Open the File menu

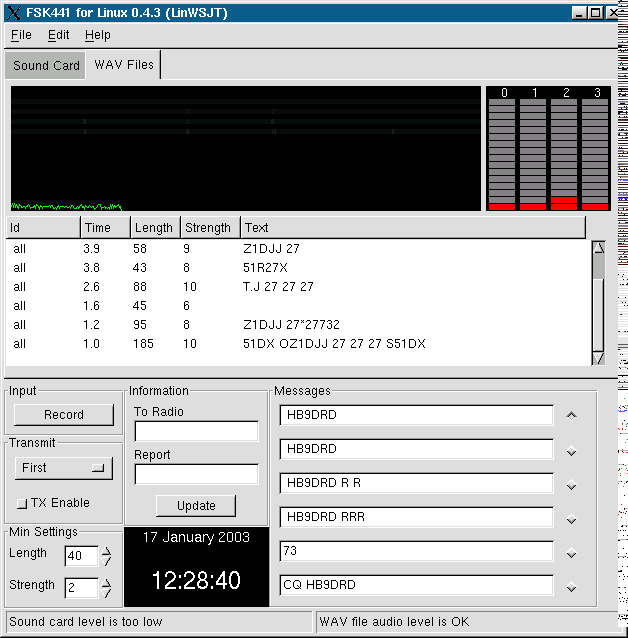(21, 35)
